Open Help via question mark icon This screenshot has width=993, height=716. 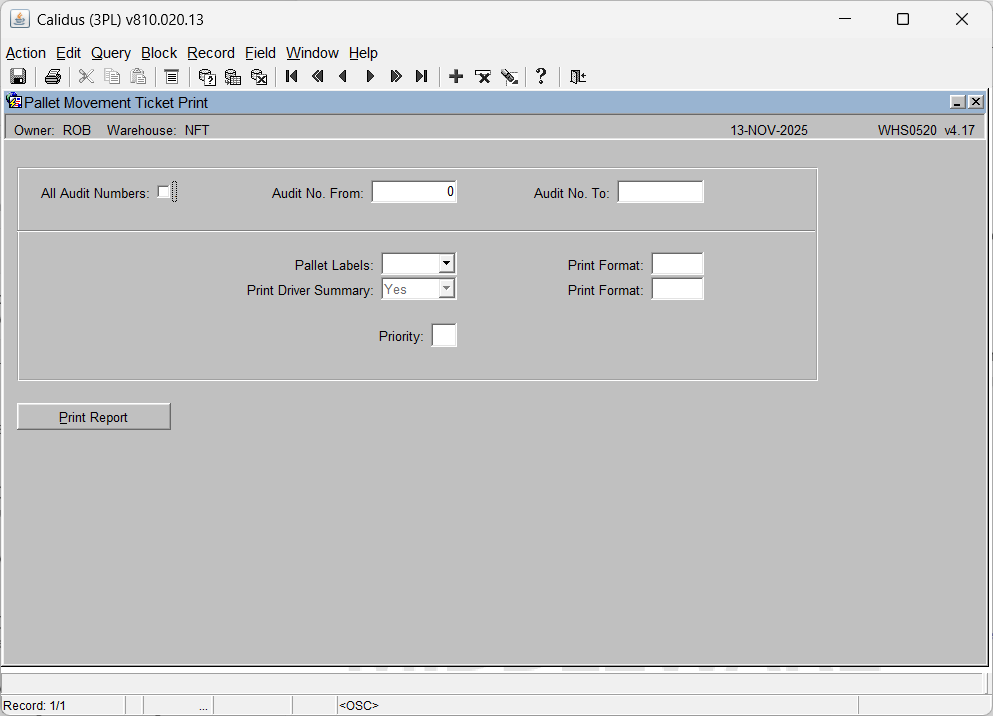click(541, 77)
